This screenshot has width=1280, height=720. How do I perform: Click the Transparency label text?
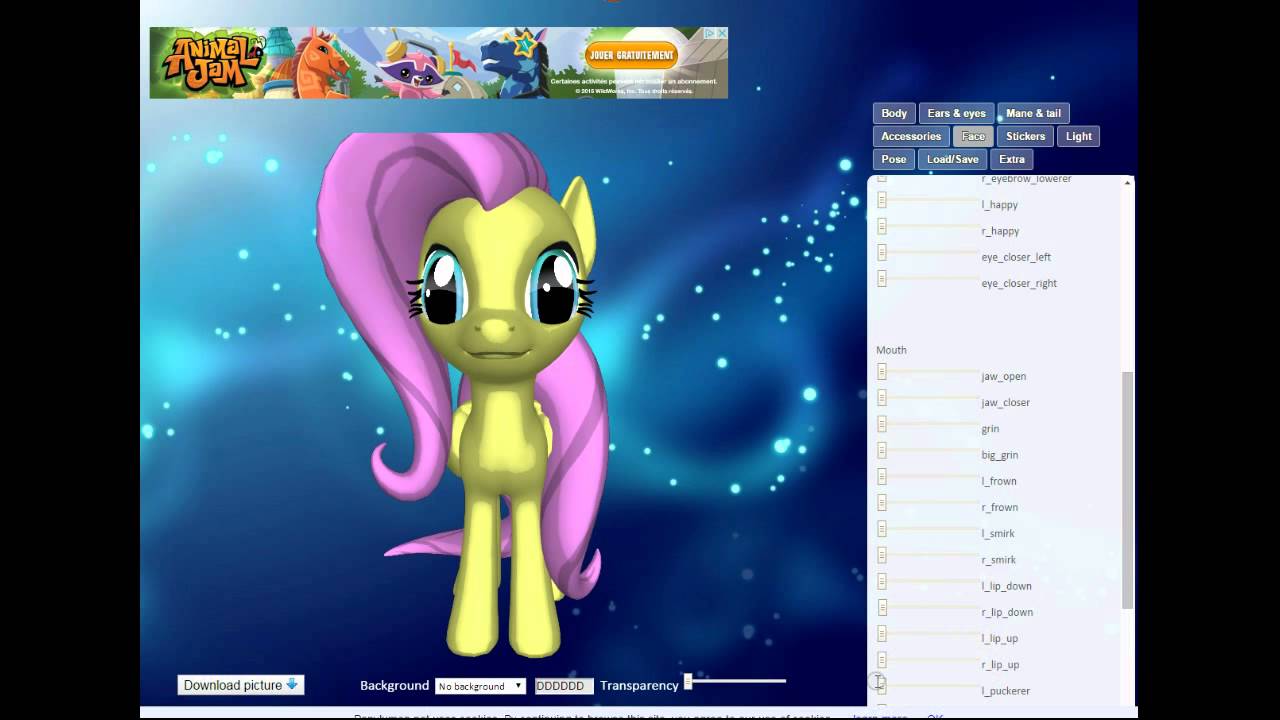[x=639, y=686]
